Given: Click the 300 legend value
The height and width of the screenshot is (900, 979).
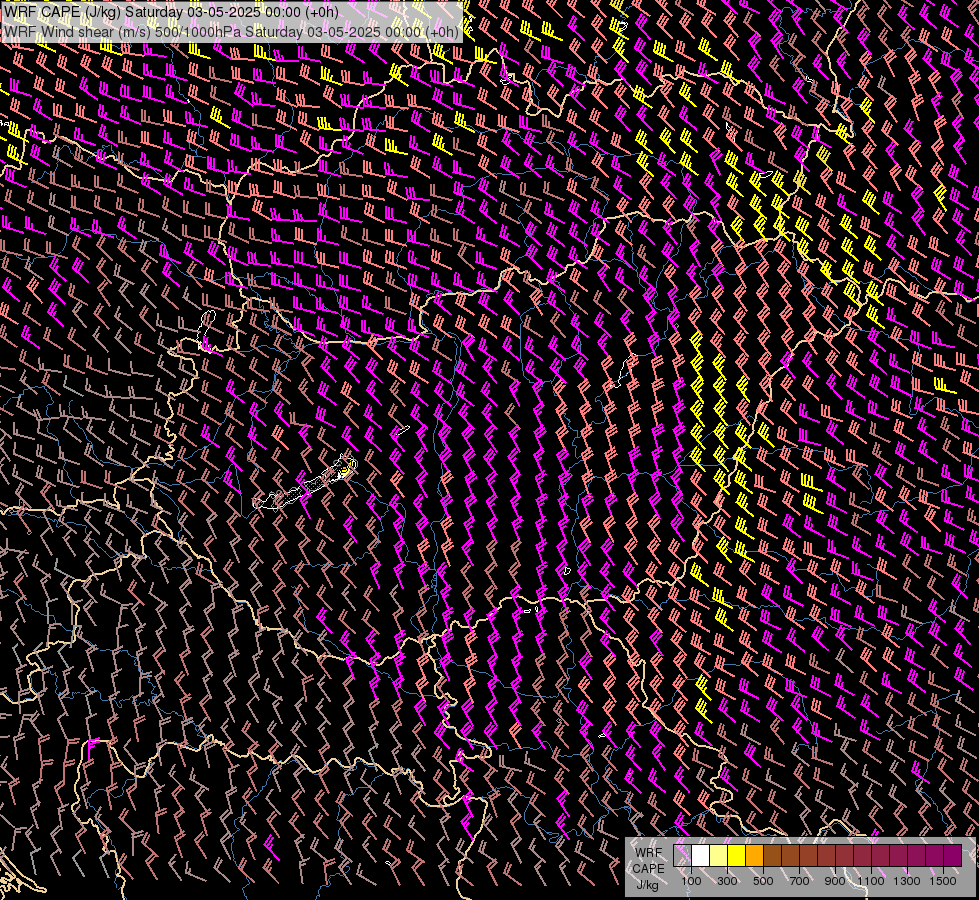Looking at the screenshot, I should 727,881.
